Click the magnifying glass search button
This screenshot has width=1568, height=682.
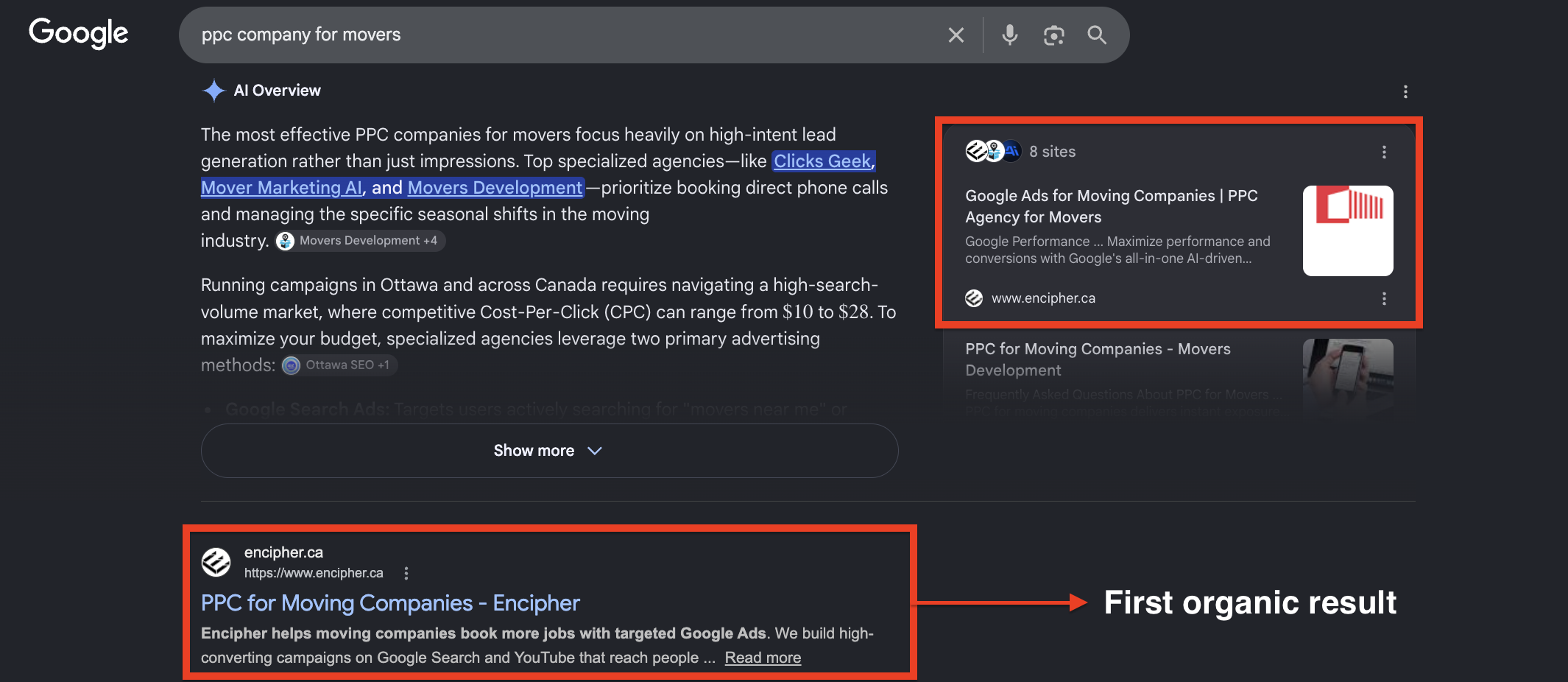point(1097,35)
